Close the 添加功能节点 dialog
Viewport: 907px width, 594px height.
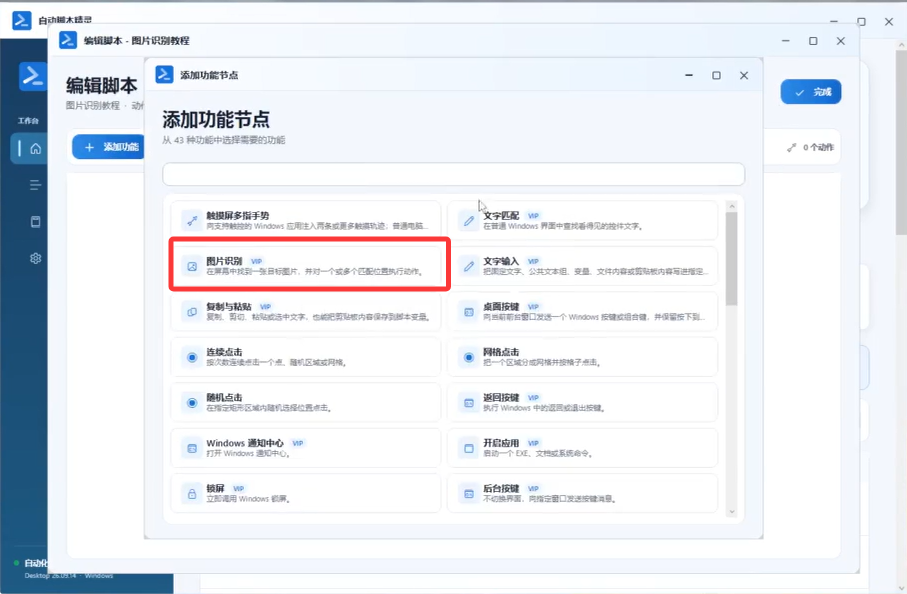[744, 75]
